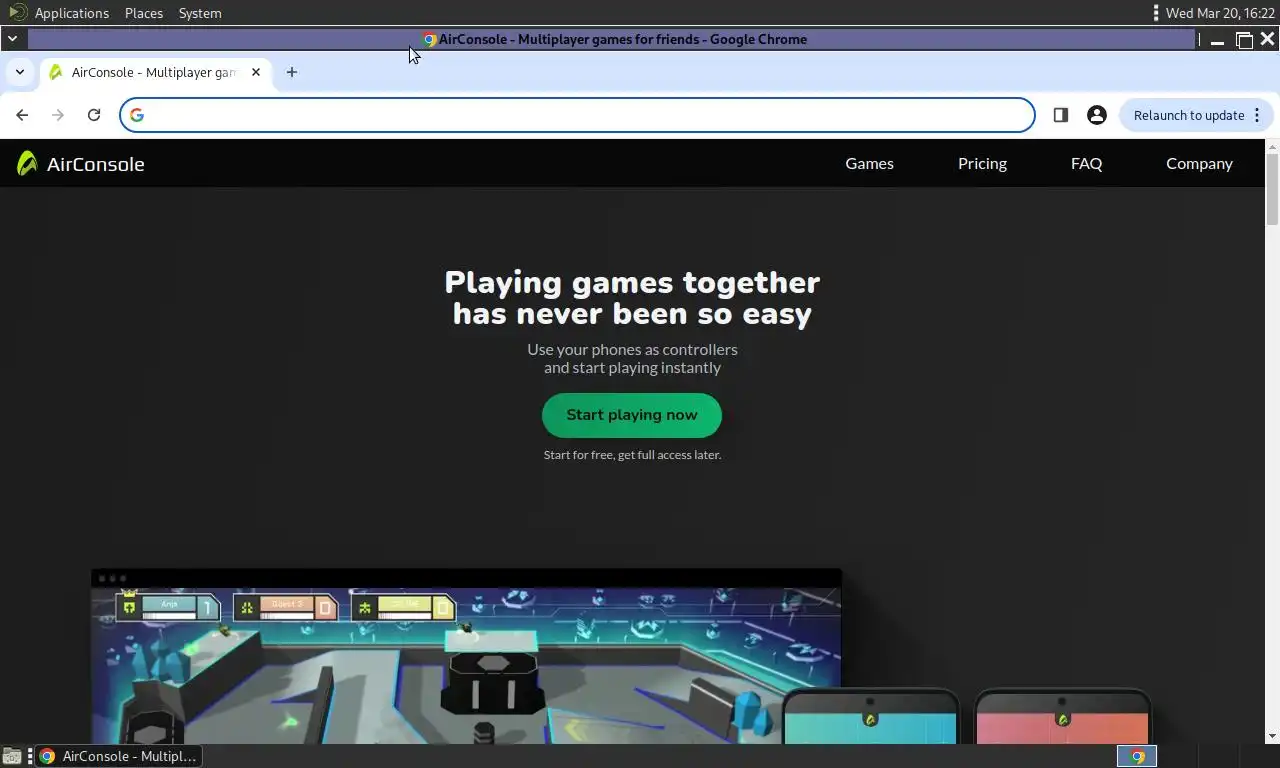Minimize the Chrome window

(x=1217, y=40)
